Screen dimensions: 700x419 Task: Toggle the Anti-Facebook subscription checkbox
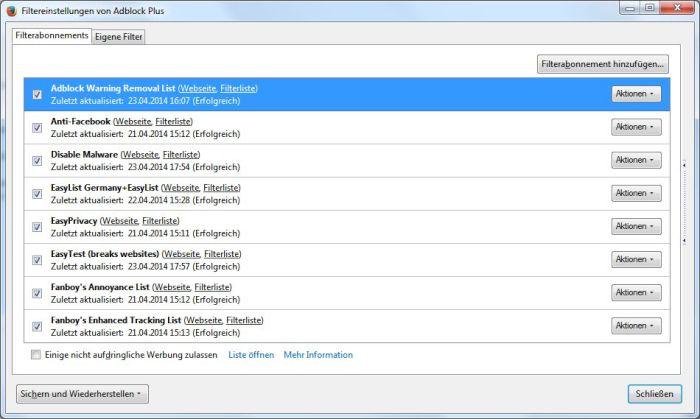[x=37, y=128]
